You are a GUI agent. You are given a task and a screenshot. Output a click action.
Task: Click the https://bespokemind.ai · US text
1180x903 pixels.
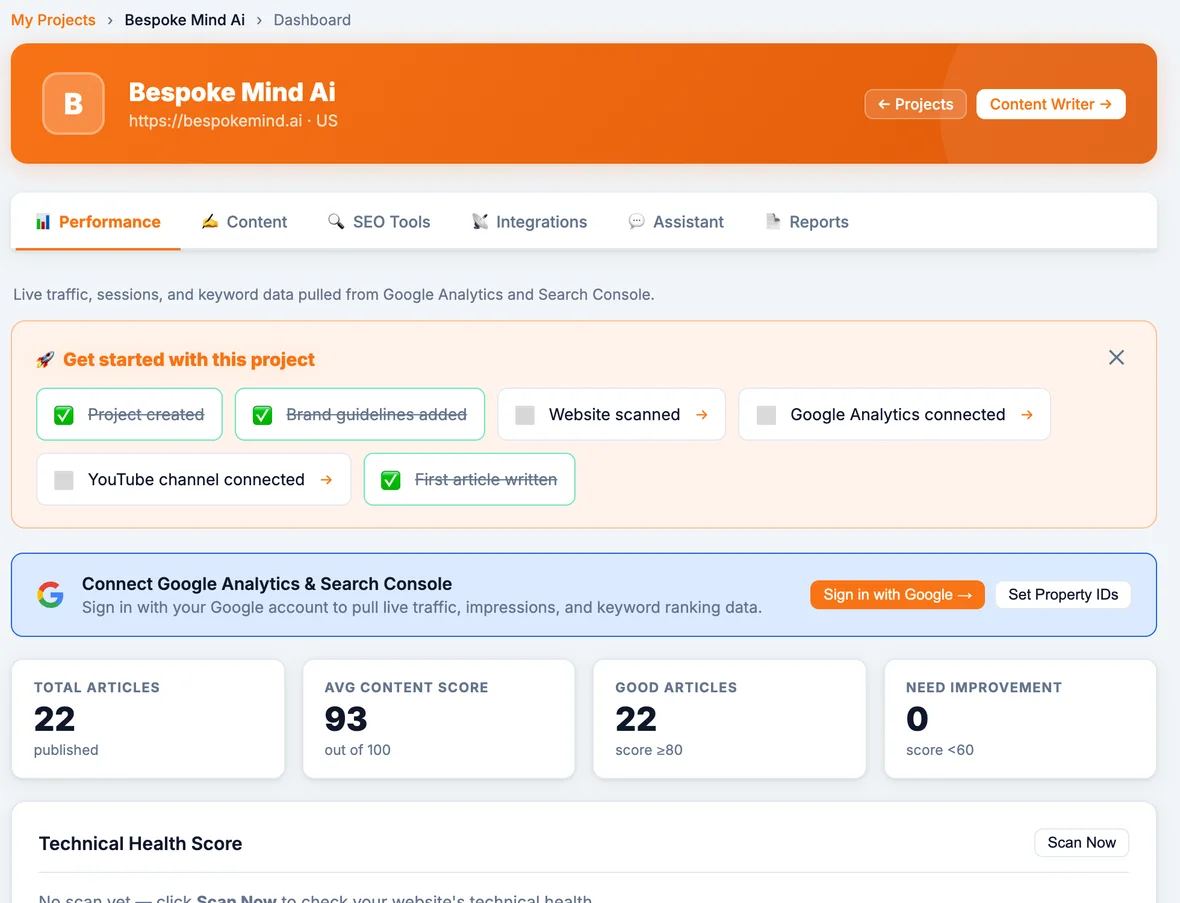(x=233, y=121)
